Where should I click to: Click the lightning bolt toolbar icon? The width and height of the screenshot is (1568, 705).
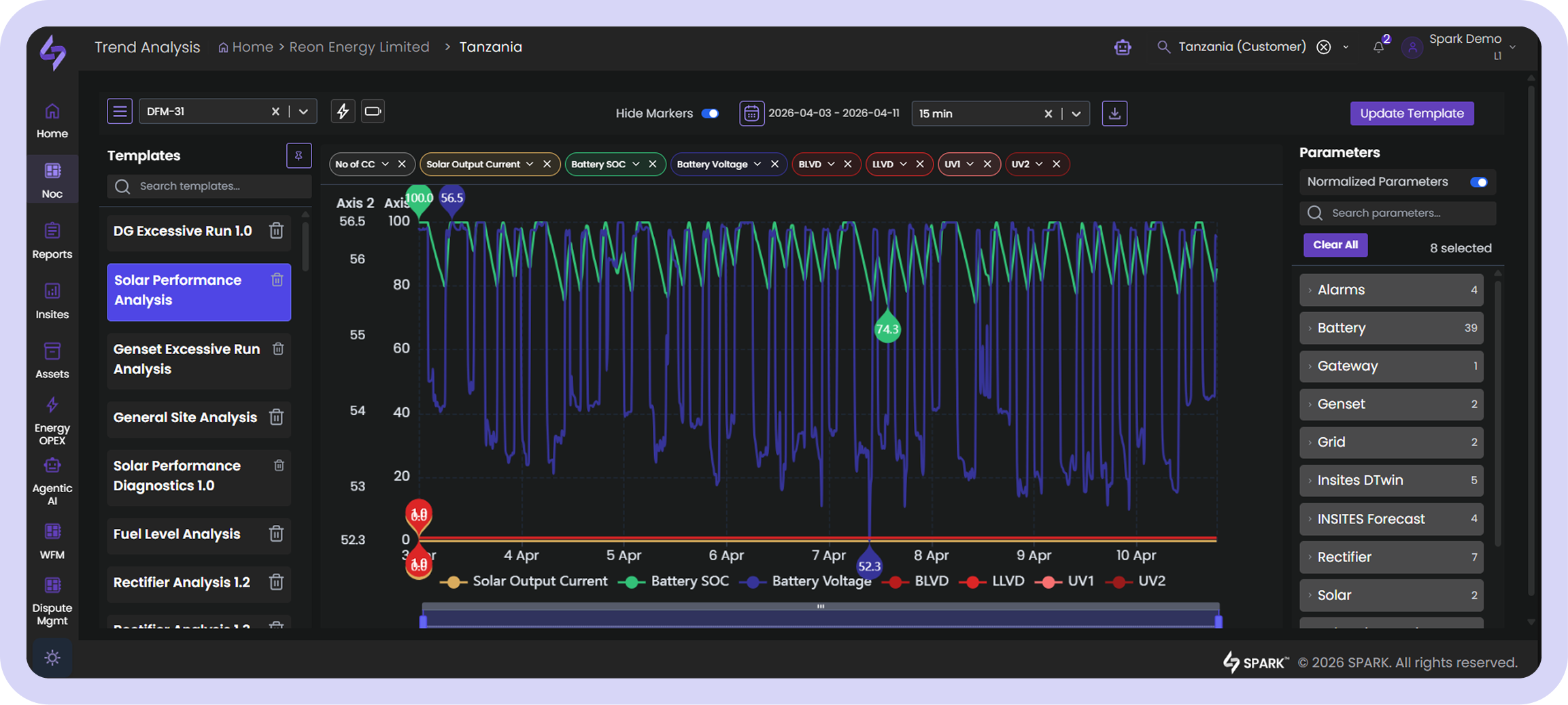click(x=343, y=111)
